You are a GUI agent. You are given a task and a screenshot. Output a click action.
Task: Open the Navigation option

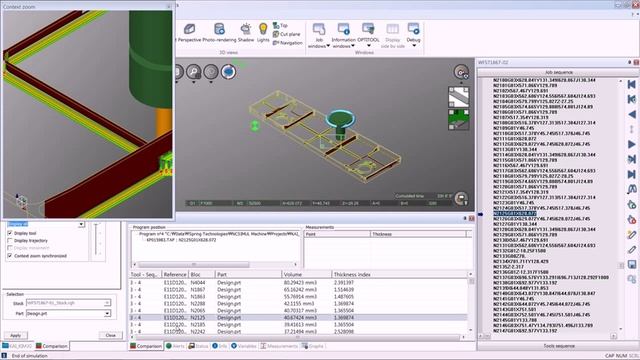pyautogui.click(x=287, y=42)
